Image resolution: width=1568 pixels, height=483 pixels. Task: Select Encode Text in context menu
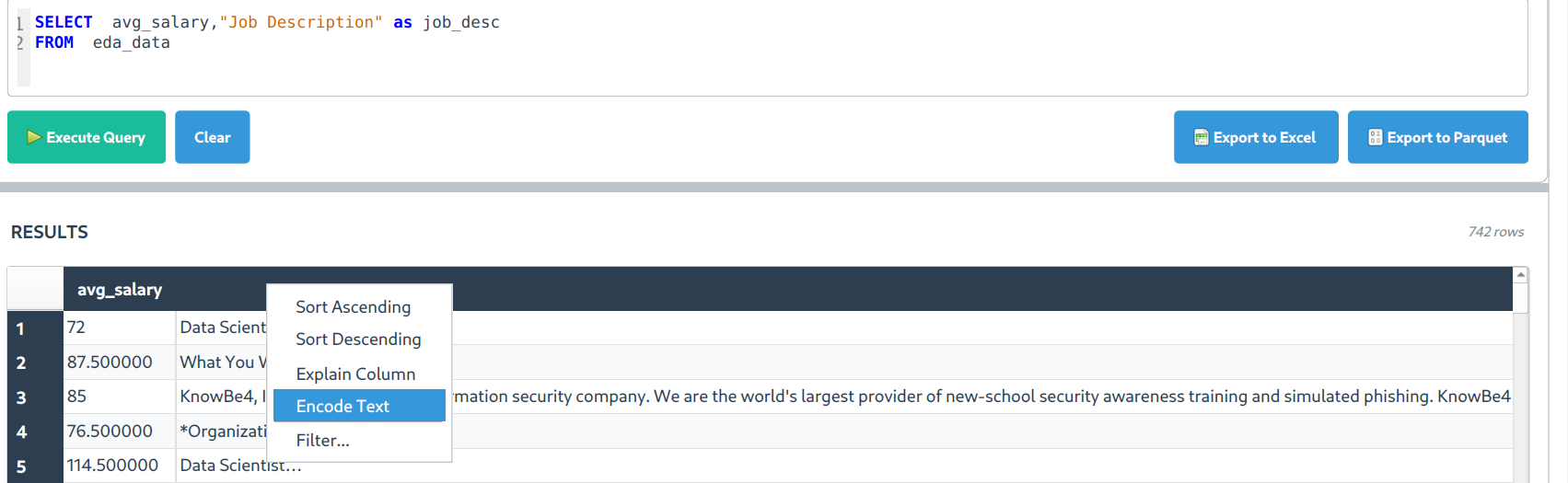tap(343, 407)
